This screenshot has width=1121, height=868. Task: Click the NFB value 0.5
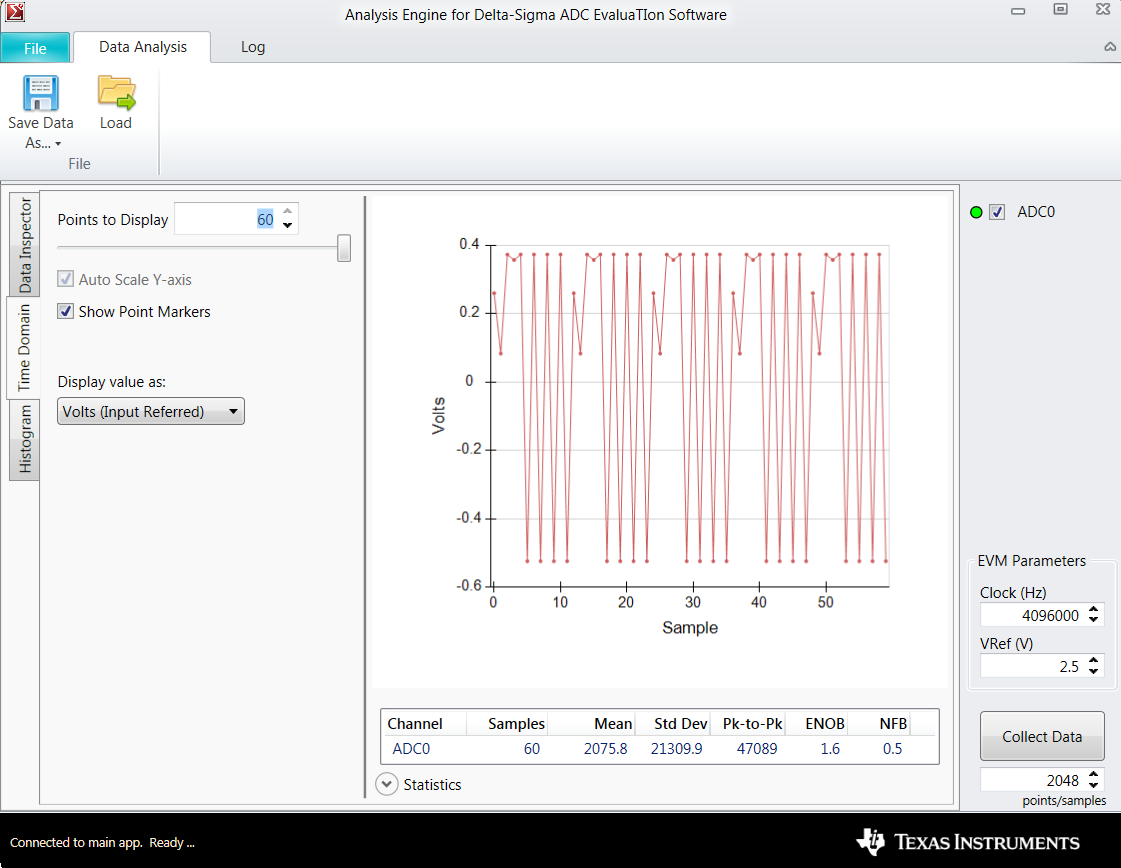[x=892, y=749]
